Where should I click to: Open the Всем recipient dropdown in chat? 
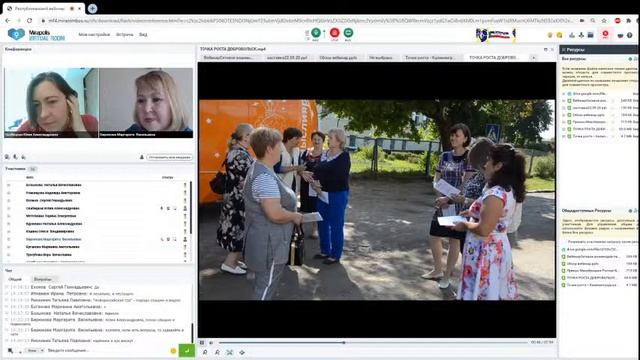34,351
